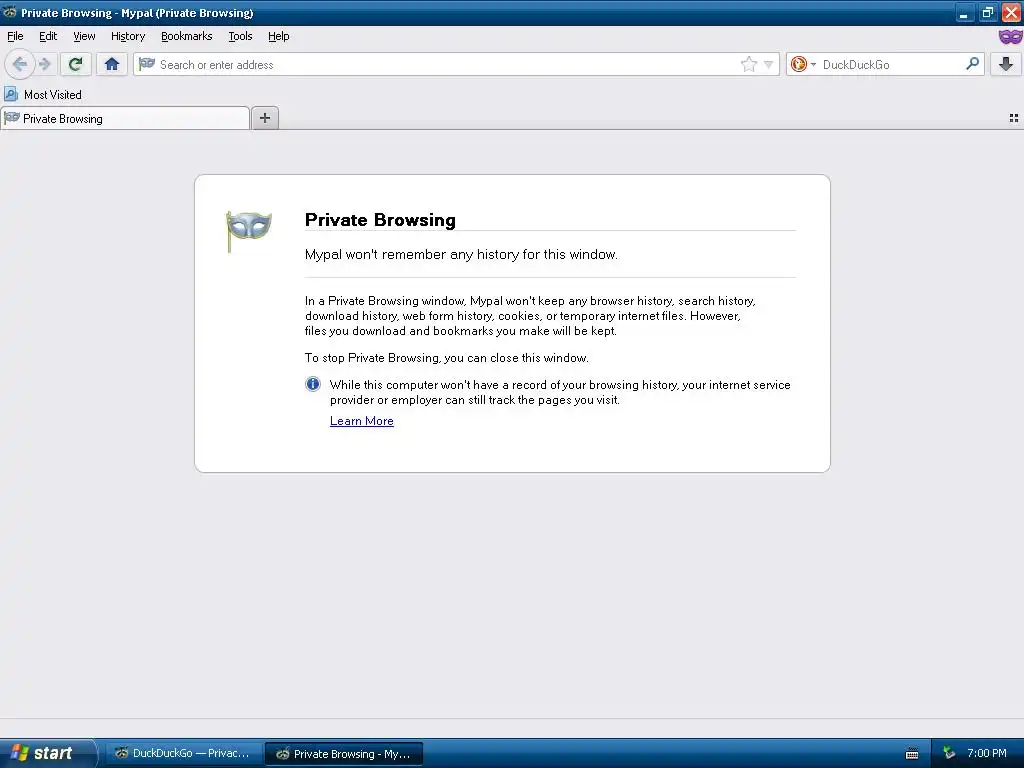
Task: Open the History menu
Action: point(128,36)
